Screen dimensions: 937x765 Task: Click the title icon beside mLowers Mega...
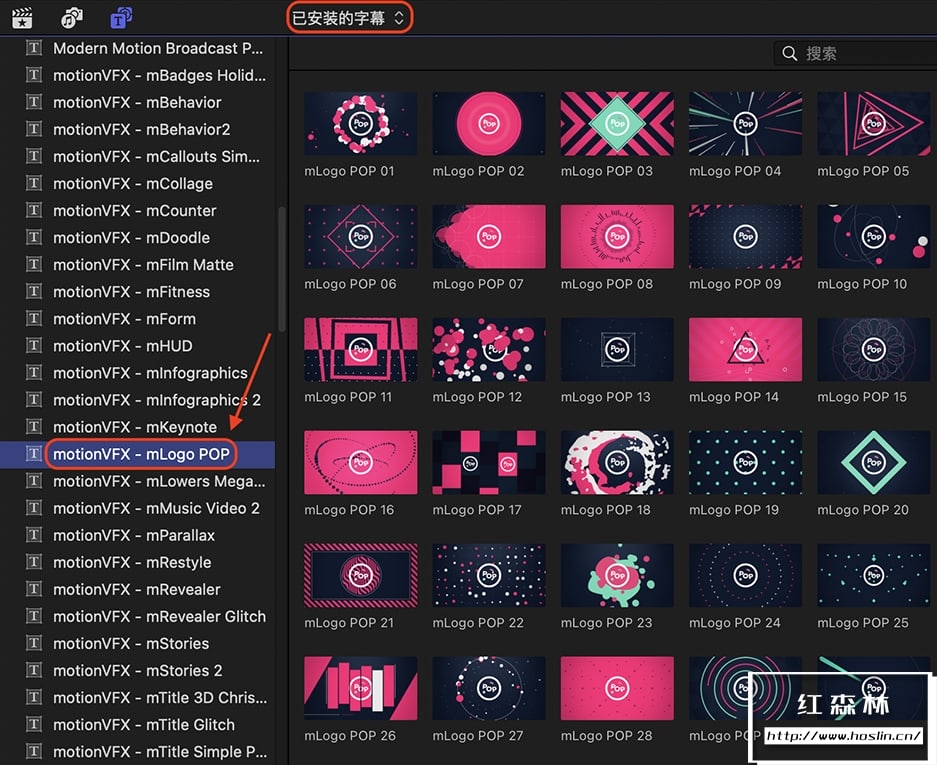pos(34,481)
